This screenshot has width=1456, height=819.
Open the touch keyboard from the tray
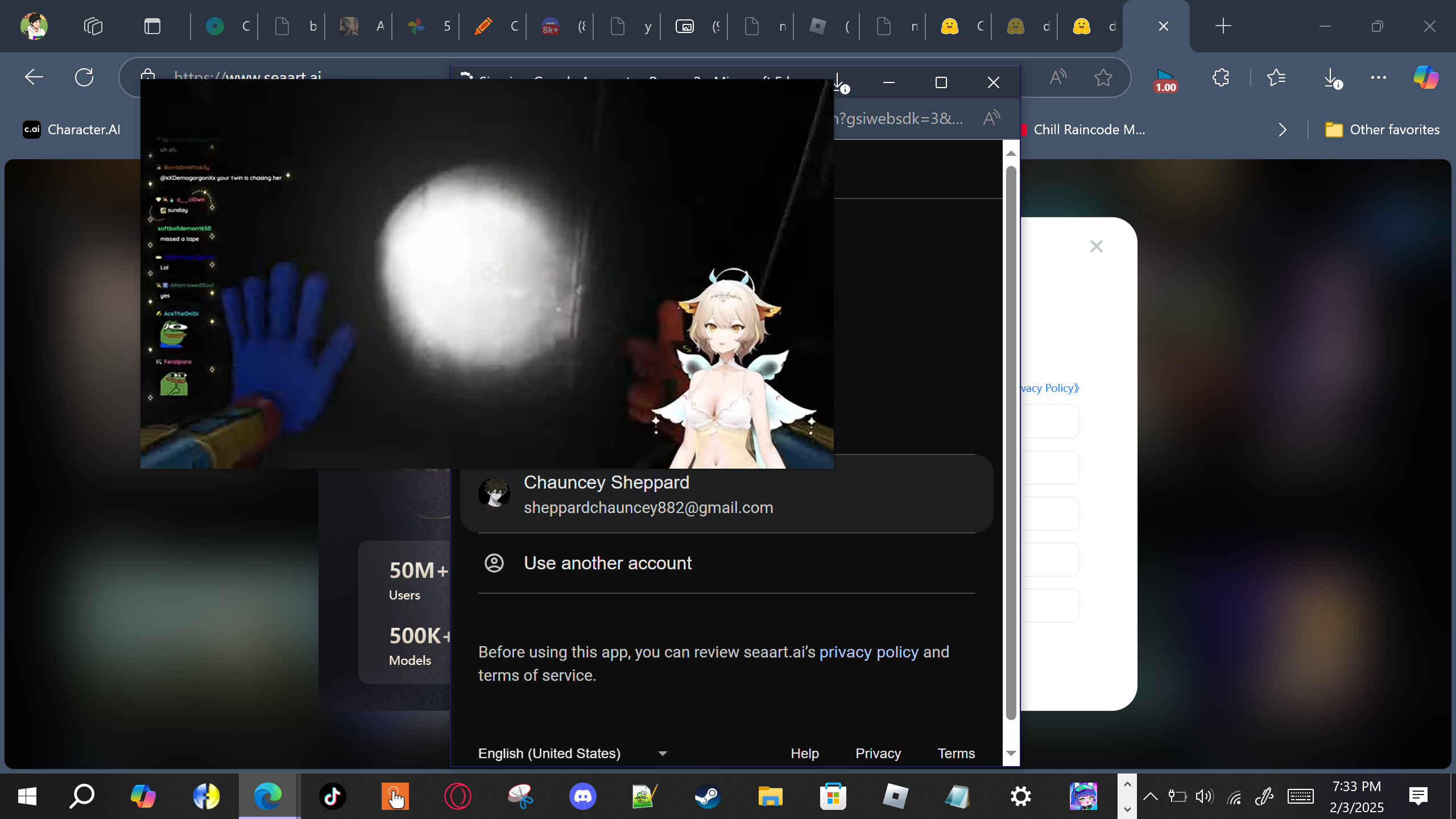(1301, 796)
